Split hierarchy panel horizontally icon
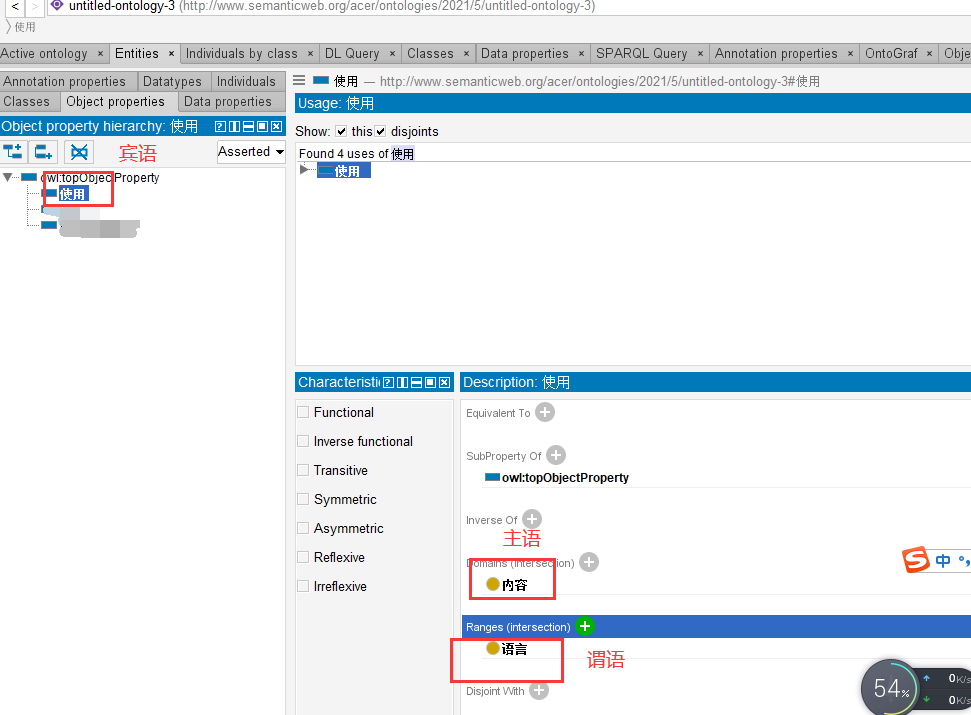Image resolution: width=971 pixels, height=715 pixels. [248, 127]
